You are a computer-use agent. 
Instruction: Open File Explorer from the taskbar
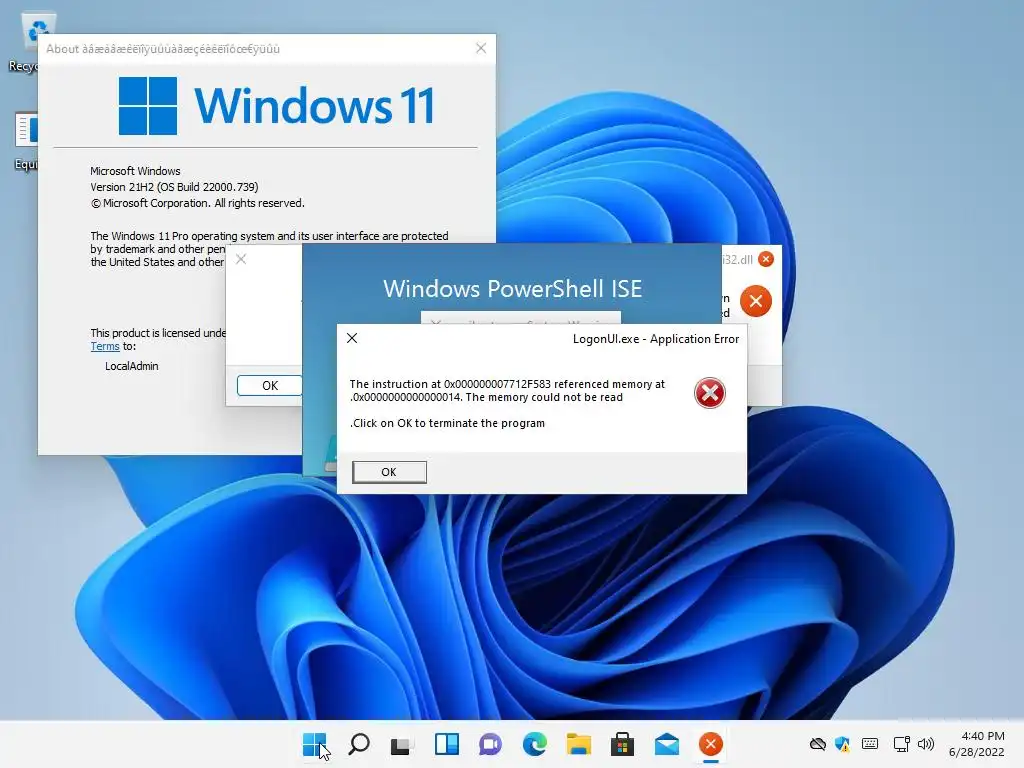[x=579, y=744]
